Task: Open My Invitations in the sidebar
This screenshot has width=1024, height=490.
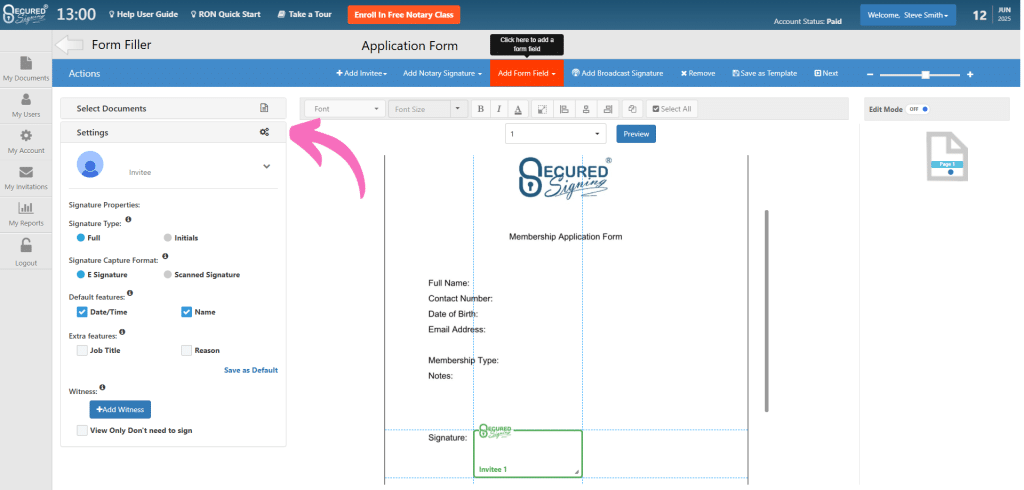Action: pos(26,177)
